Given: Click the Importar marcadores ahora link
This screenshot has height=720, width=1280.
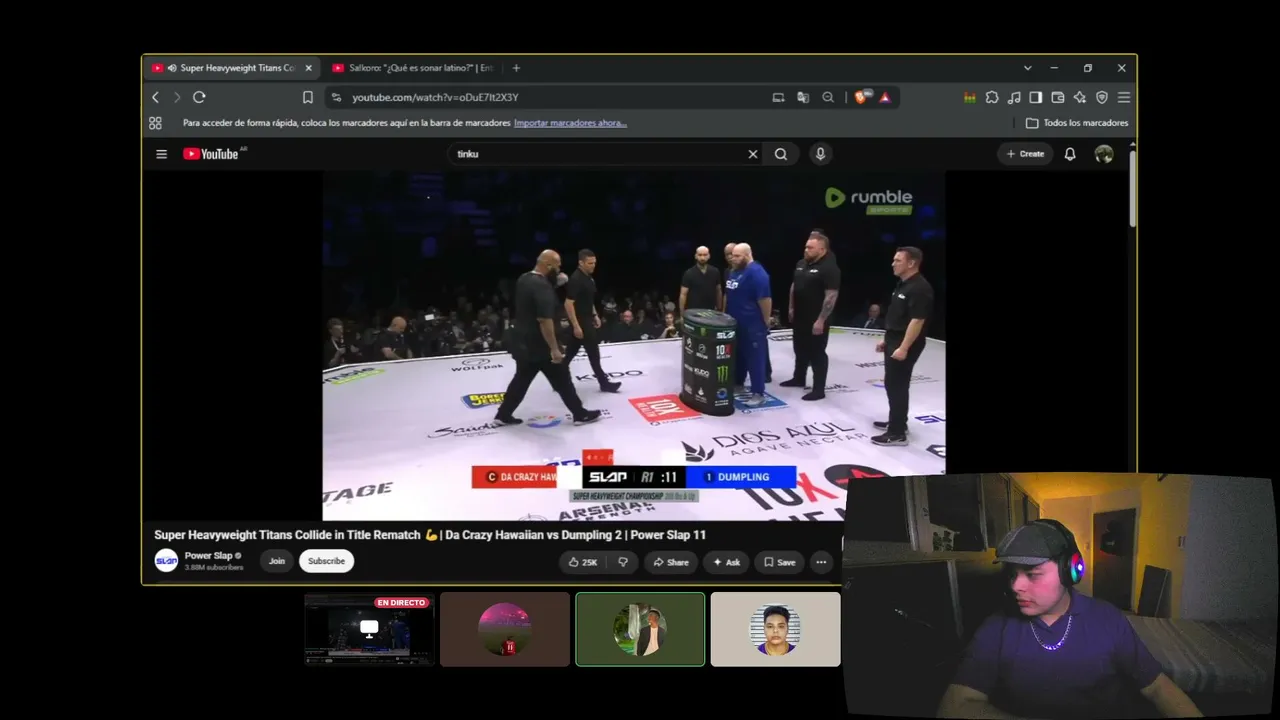Looking at the screenshot, I should pos(570,123).
